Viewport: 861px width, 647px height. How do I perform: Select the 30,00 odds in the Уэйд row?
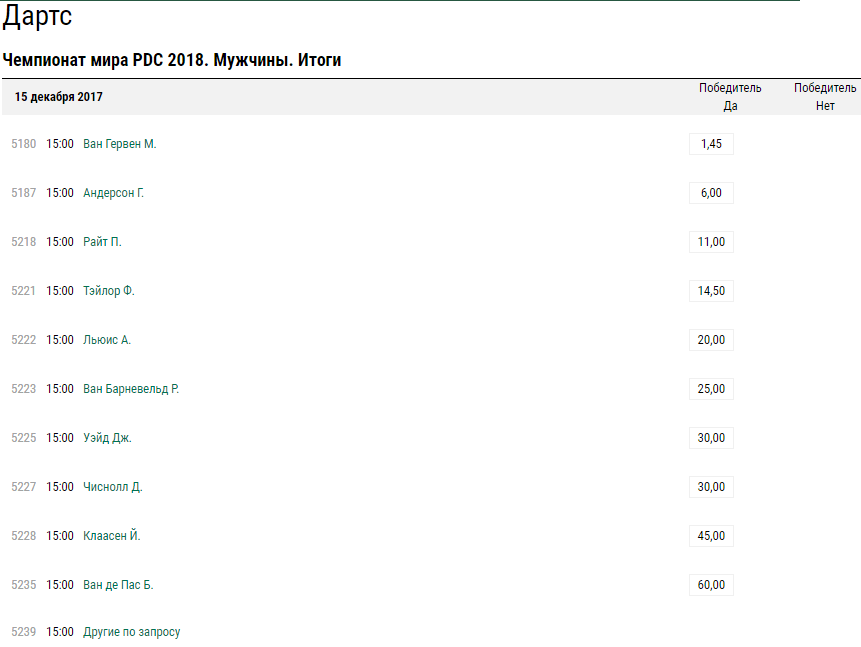[x=711, y=438]
